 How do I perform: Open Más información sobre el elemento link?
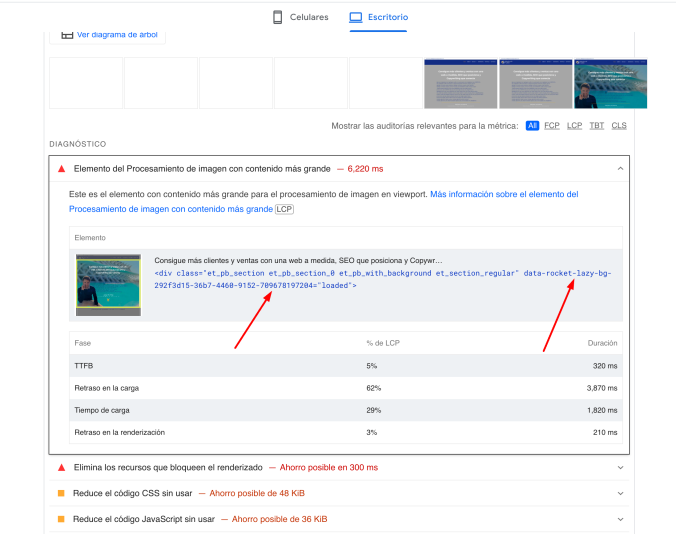(504, 194)
